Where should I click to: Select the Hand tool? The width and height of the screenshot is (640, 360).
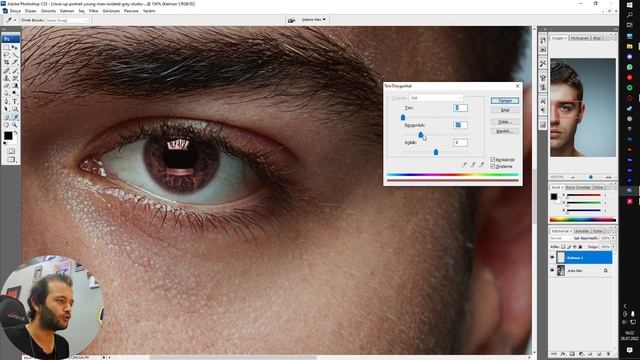coord(6,124)
